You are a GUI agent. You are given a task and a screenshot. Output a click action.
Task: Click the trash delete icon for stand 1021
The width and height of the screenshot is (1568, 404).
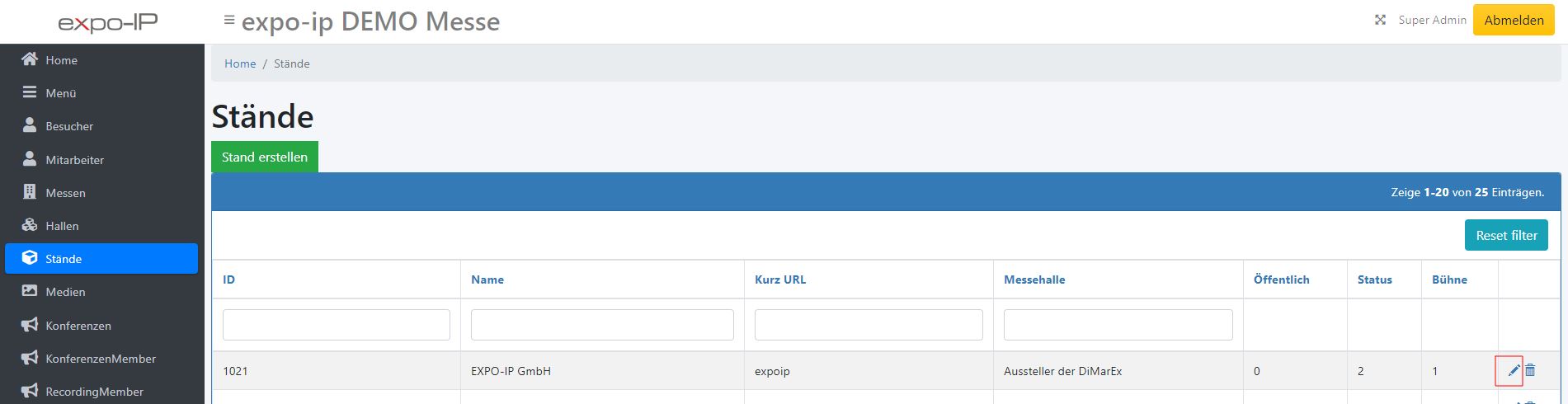1530,371
